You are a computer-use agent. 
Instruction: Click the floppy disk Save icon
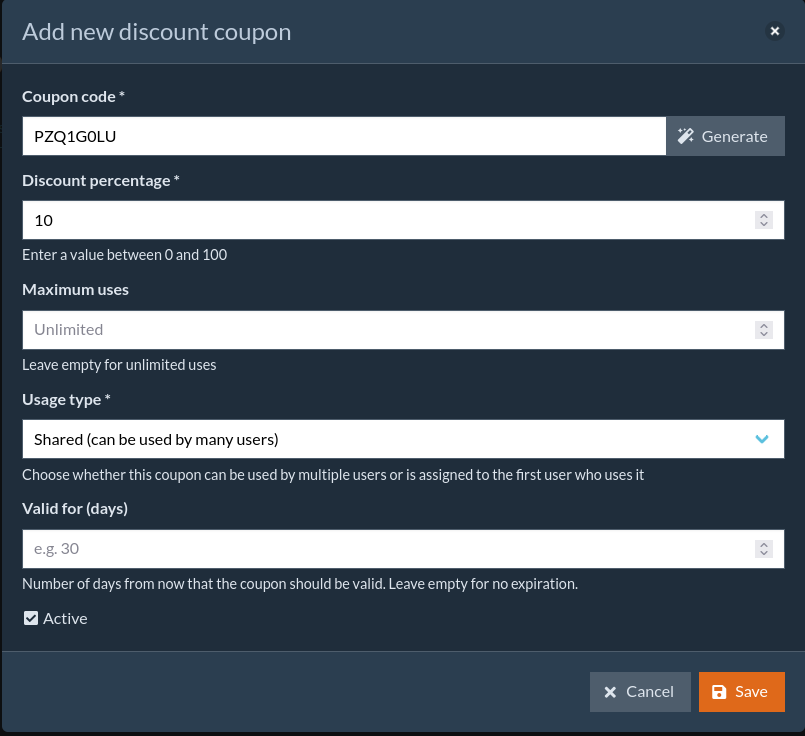coord(719,692)
